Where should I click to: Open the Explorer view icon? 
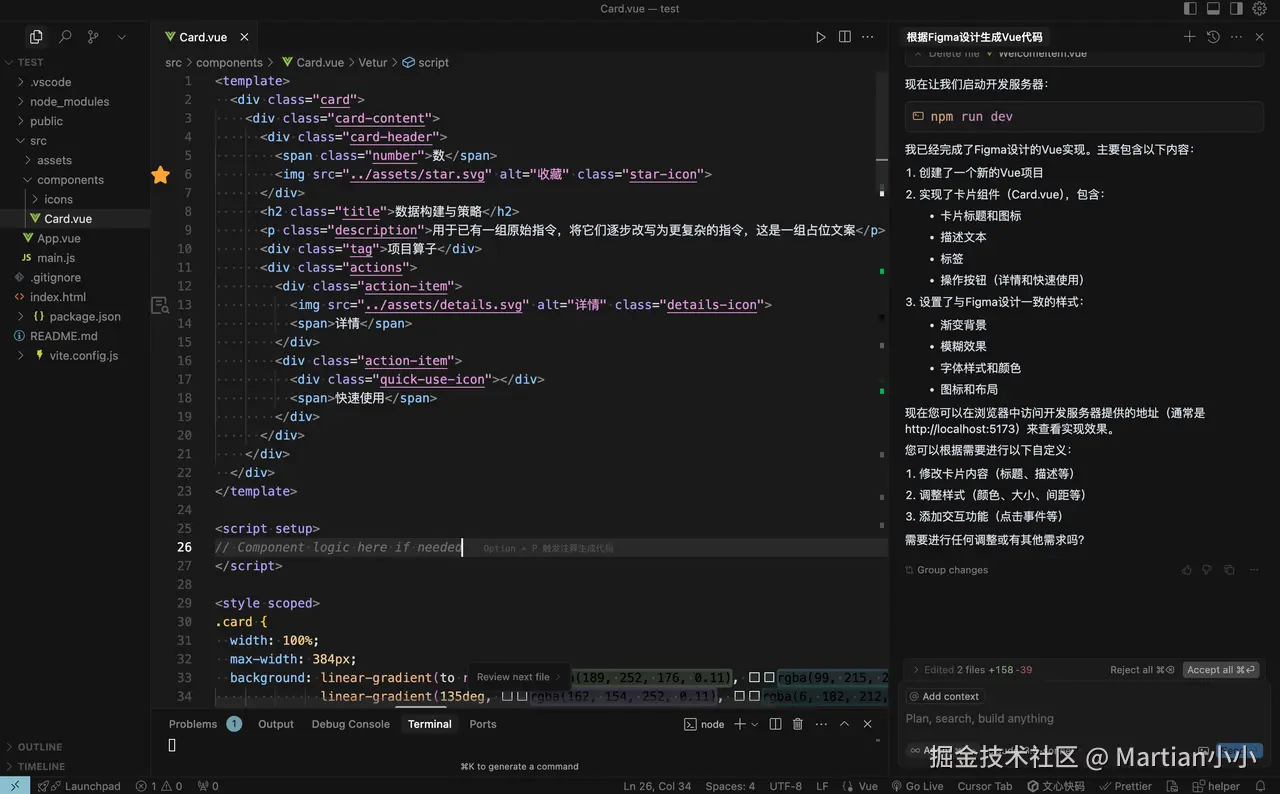(x=36, y=37)
